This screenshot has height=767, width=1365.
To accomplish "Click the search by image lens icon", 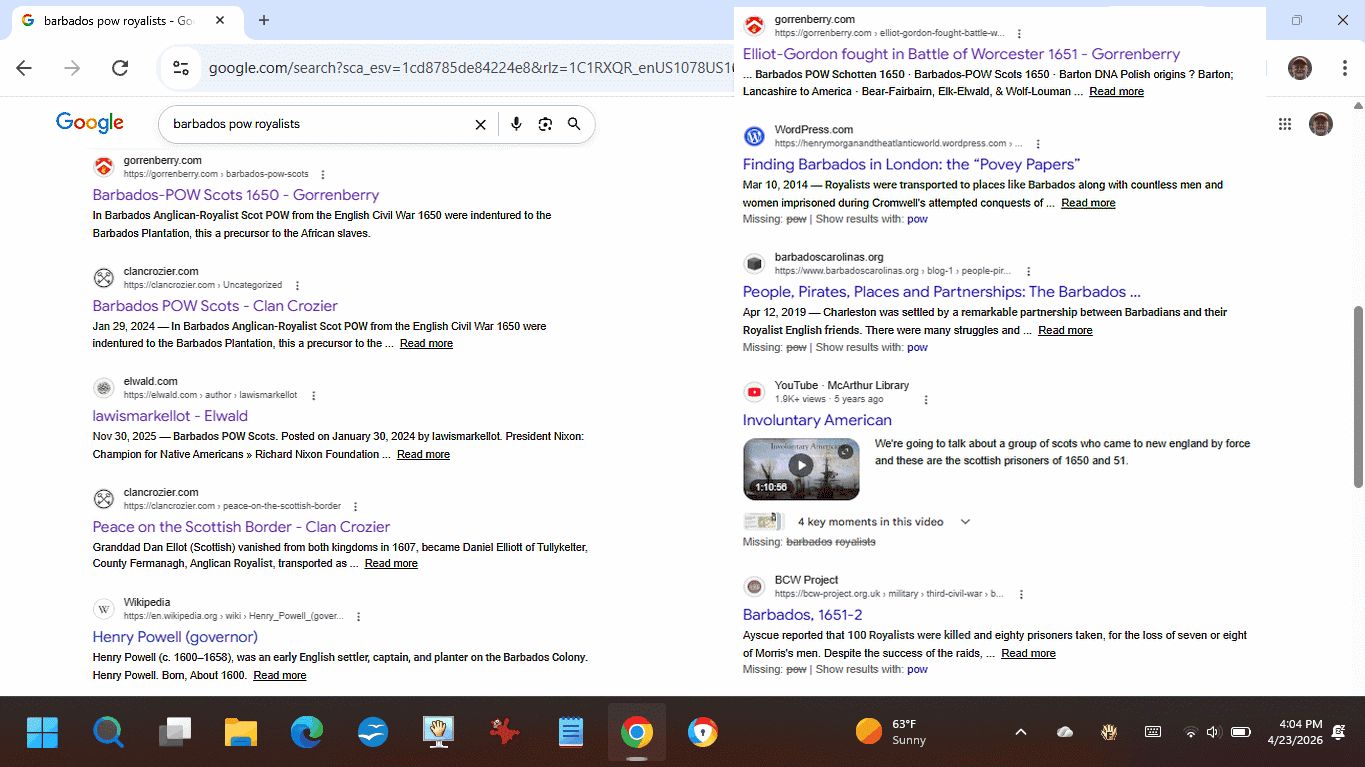I will tap(545, 124).
